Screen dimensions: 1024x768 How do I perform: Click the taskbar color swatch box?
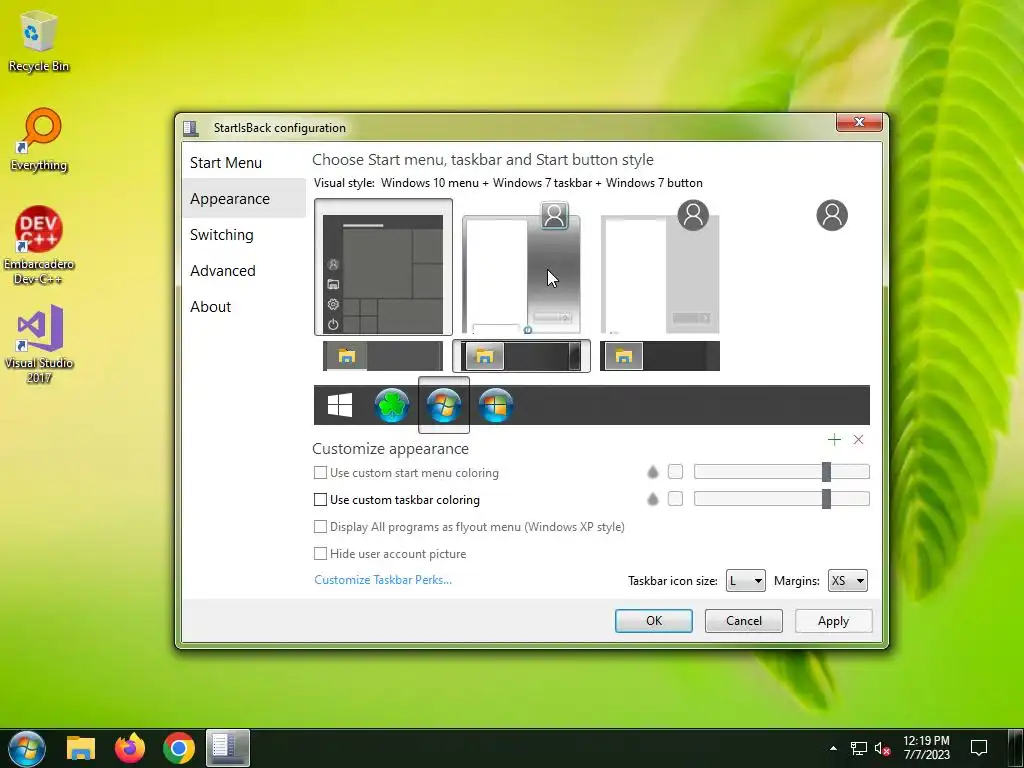point(675,499)
